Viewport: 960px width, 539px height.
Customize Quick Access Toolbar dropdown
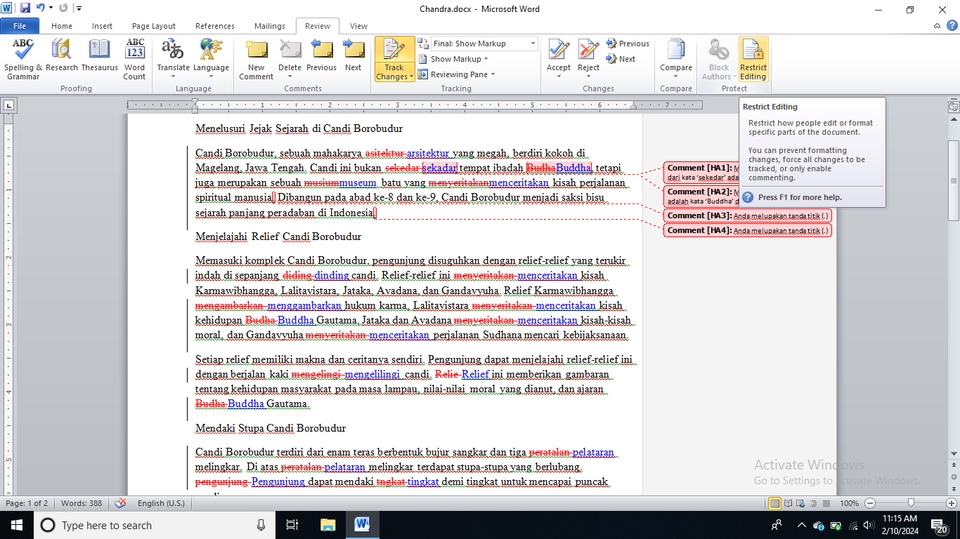[x=79, y=8]
